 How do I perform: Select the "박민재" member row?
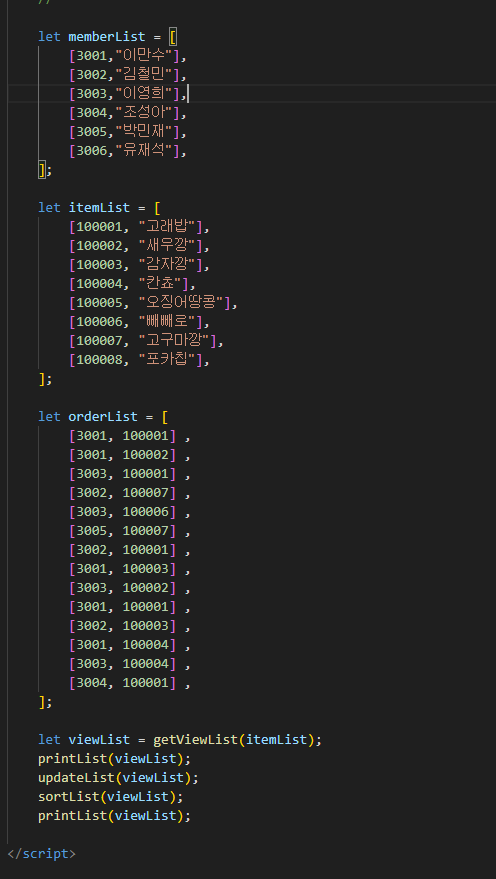click(128, 132)
